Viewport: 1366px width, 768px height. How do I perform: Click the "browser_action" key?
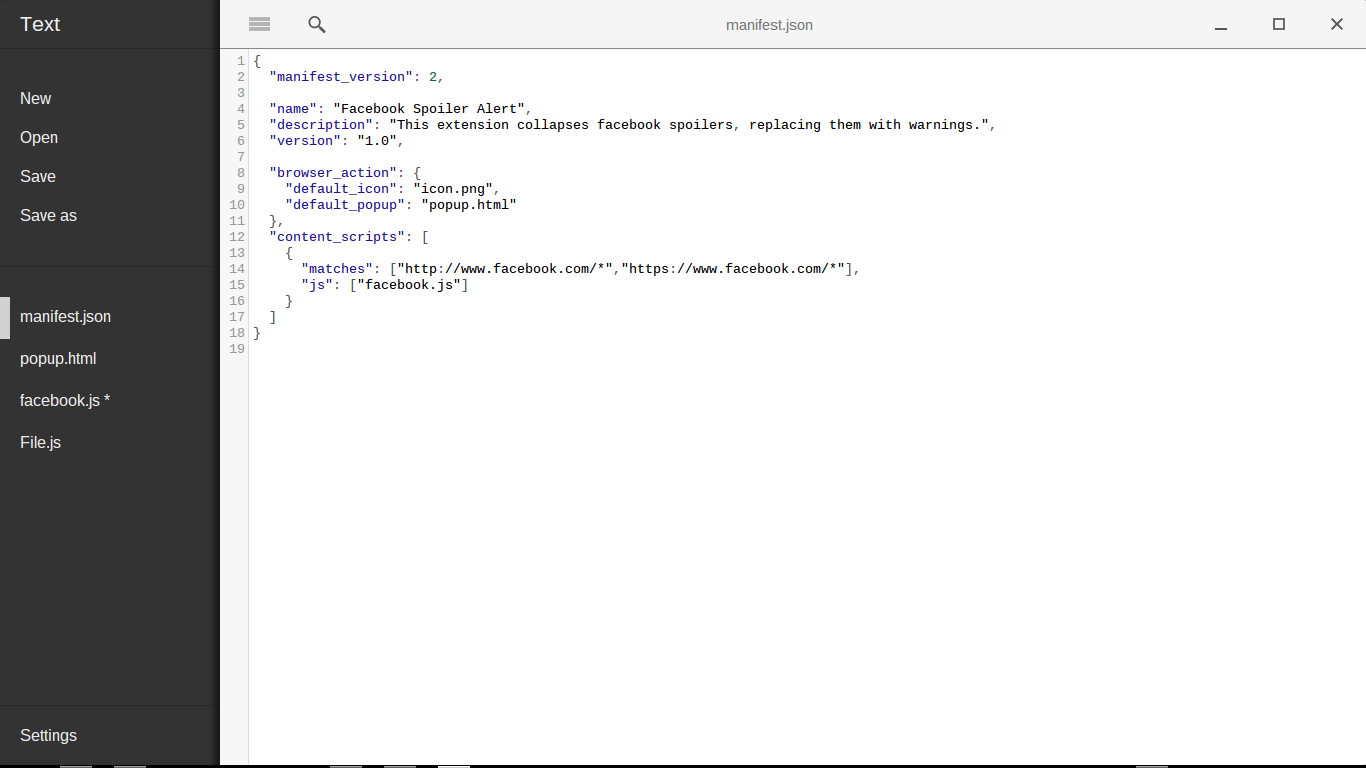tap(333, 173)
